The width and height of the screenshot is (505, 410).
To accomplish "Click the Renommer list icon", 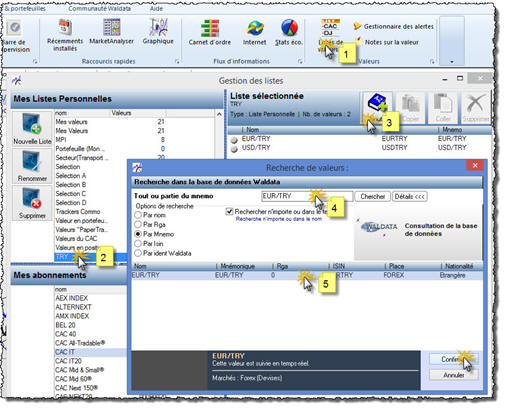I will pos(32,166).
